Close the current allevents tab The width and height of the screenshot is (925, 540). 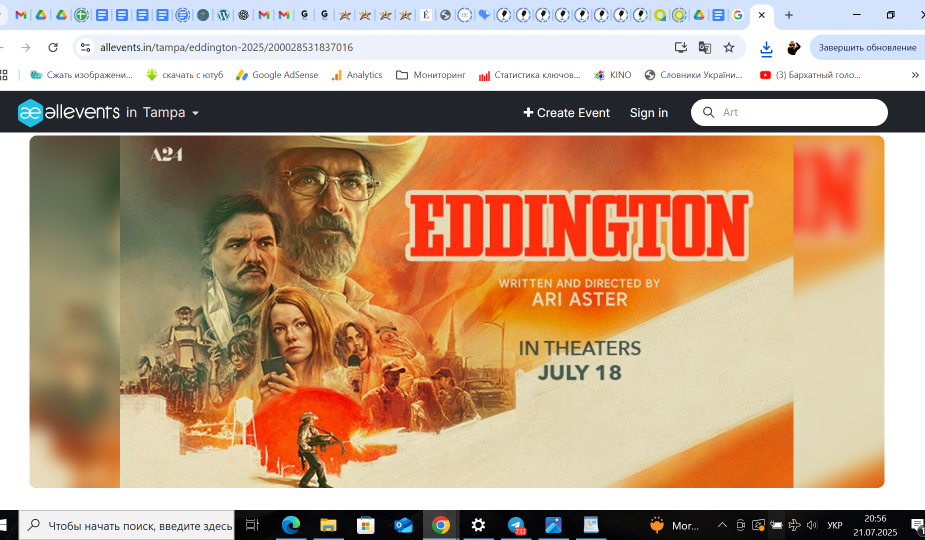(x=762, y=15)
